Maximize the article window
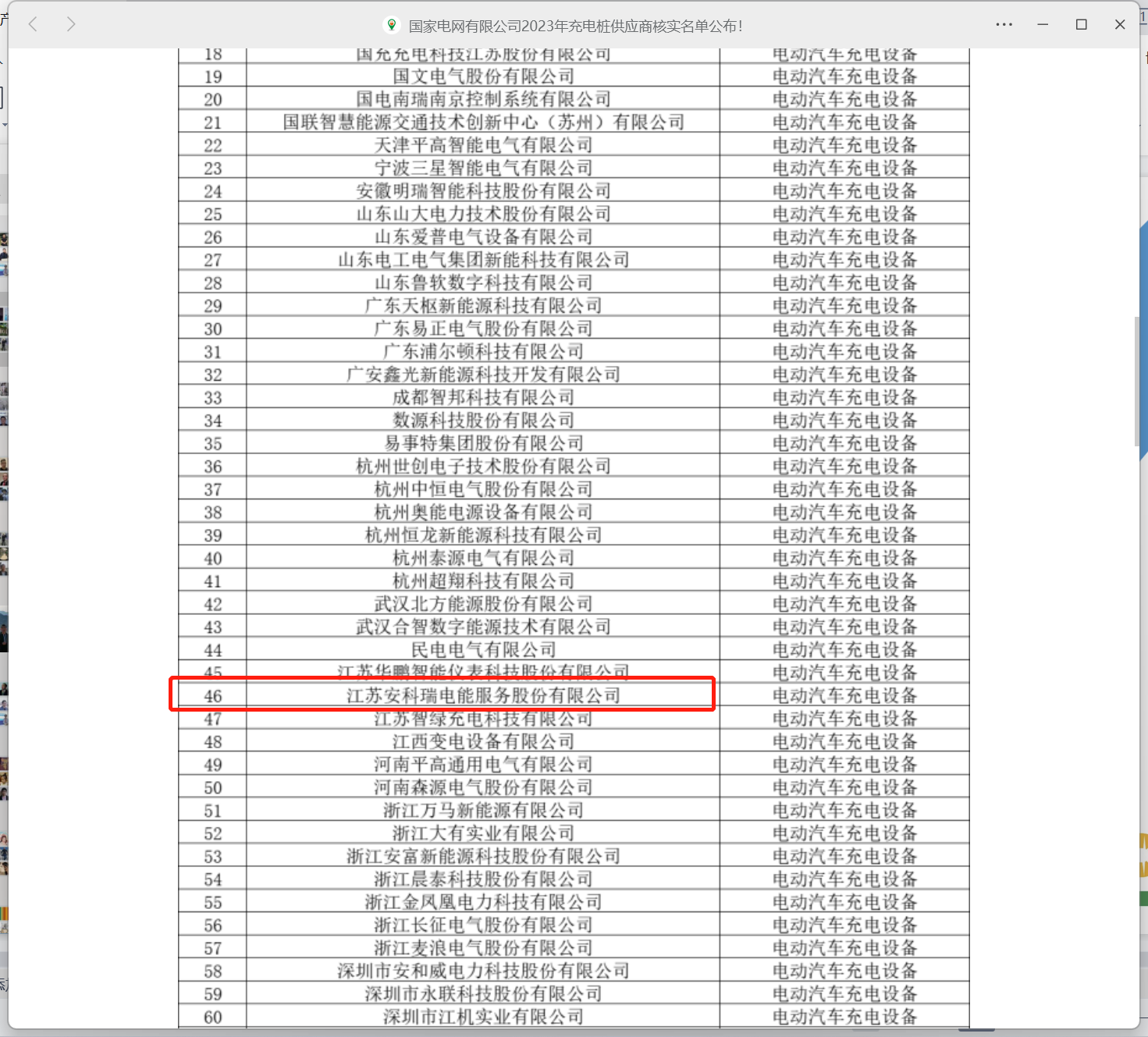Image resolution: width=1148 pixels, height=1037 pixels. coord(1081,24)
